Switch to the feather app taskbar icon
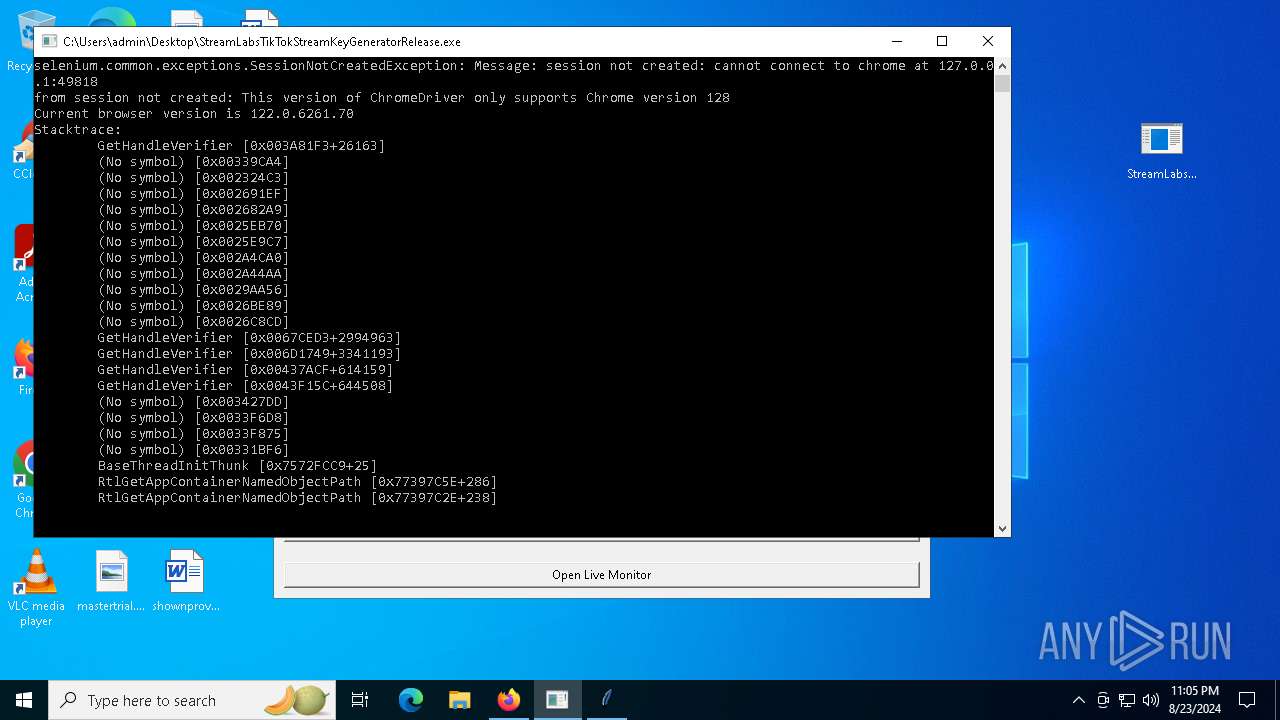This screenshot has width=1280, height=720. click(x=606, y=700)
